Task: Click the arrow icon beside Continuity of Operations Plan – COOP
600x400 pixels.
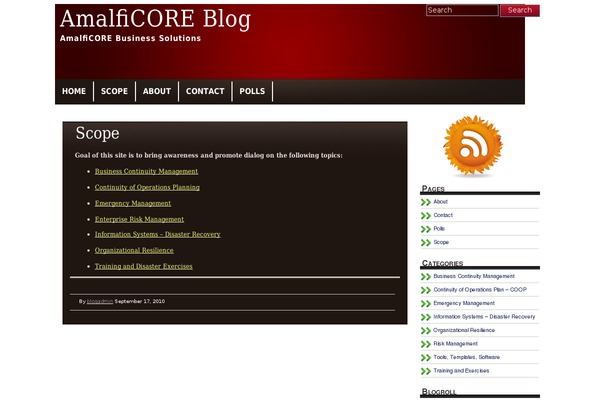Action: point(426,290)
